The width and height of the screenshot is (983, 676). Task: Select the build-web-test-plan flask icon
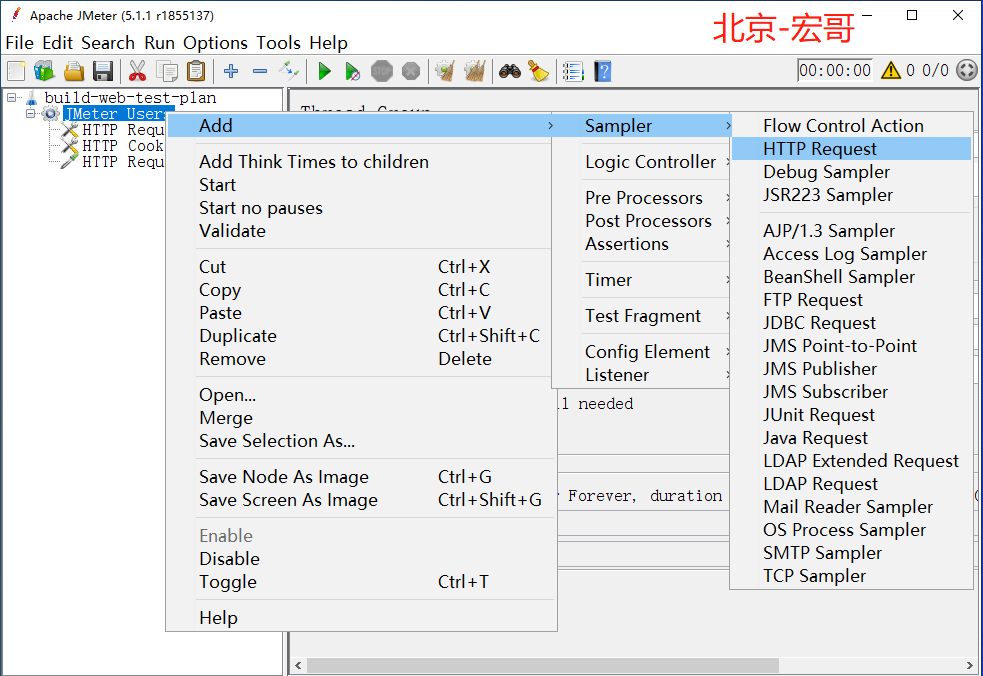(x=31, y=98)
